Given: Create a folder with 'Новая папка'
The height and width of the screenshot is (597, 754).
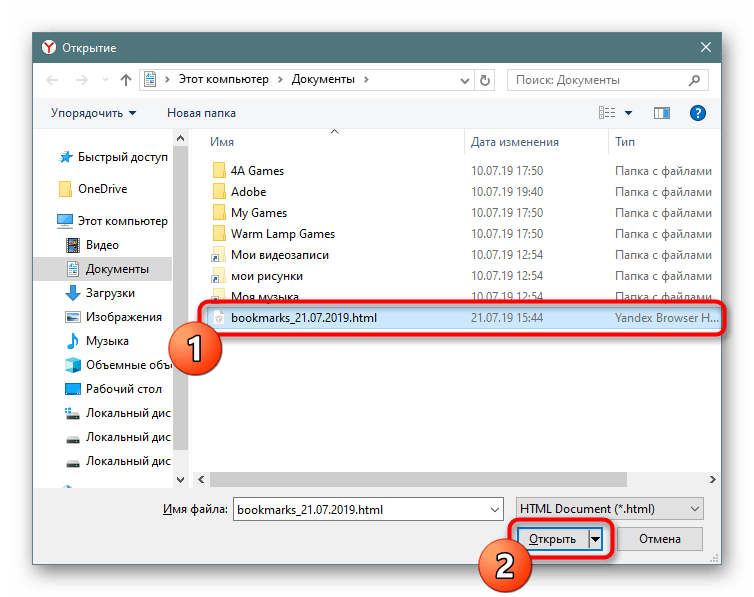Looking at the screenshot, I should [201, 113].
